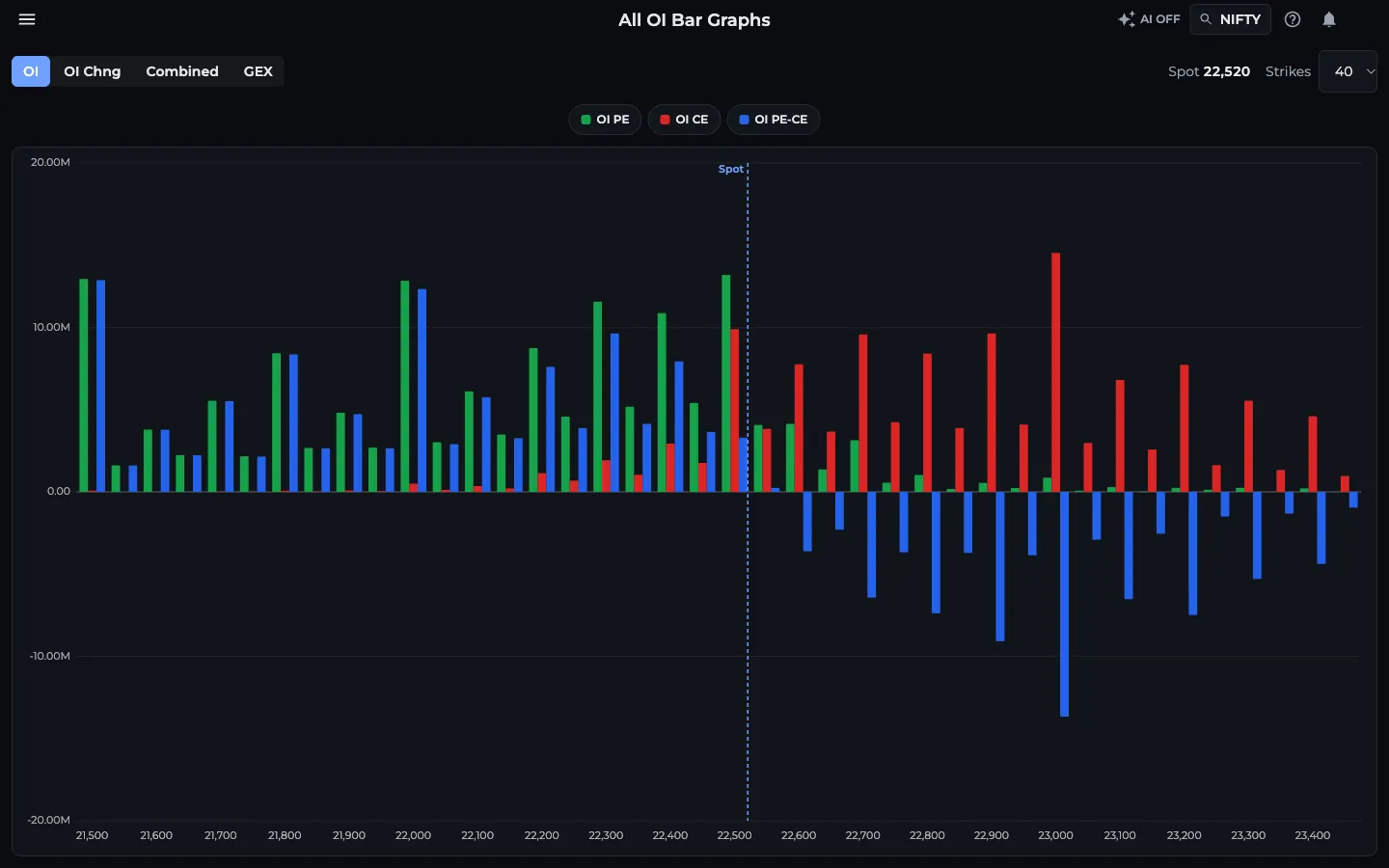Click the NIFTY symbol search button
1389x868 pixels.
coord(1230,19)
